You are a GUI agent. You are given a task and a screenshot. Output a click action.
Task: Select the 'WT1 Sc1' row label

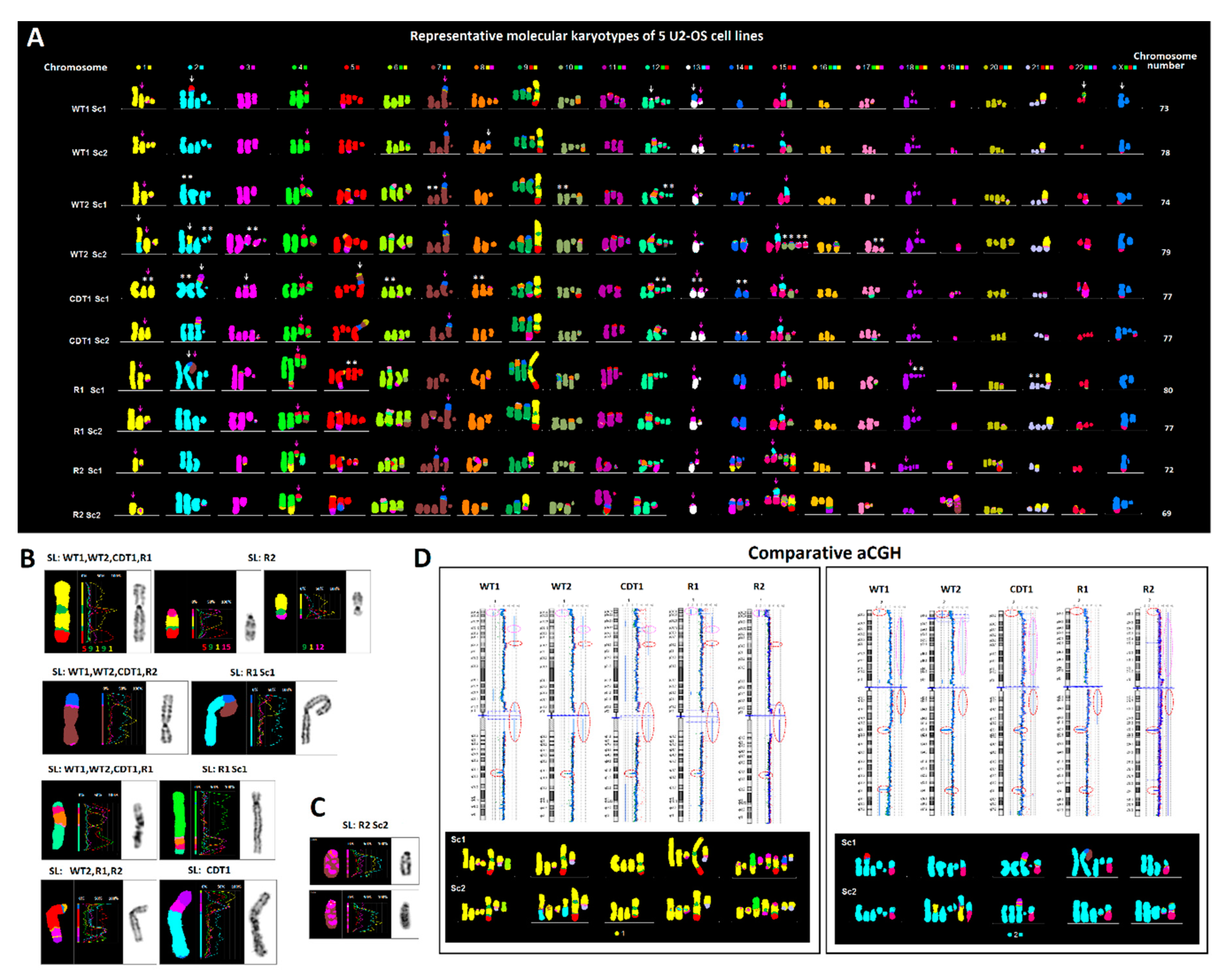[89, 108]
